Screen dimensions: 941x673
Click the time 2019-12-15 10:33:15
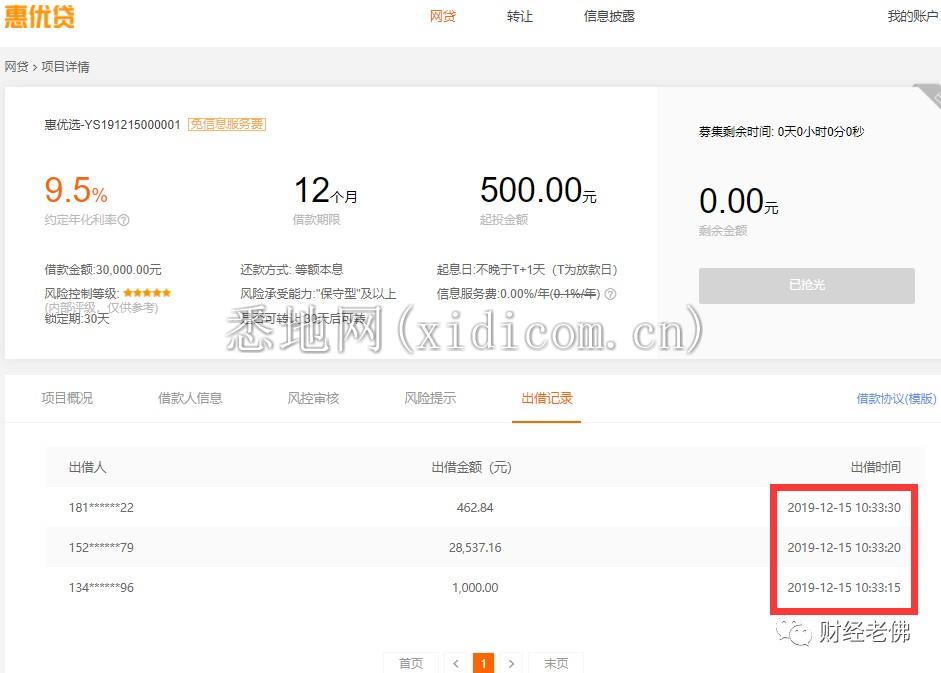(844, 588)
